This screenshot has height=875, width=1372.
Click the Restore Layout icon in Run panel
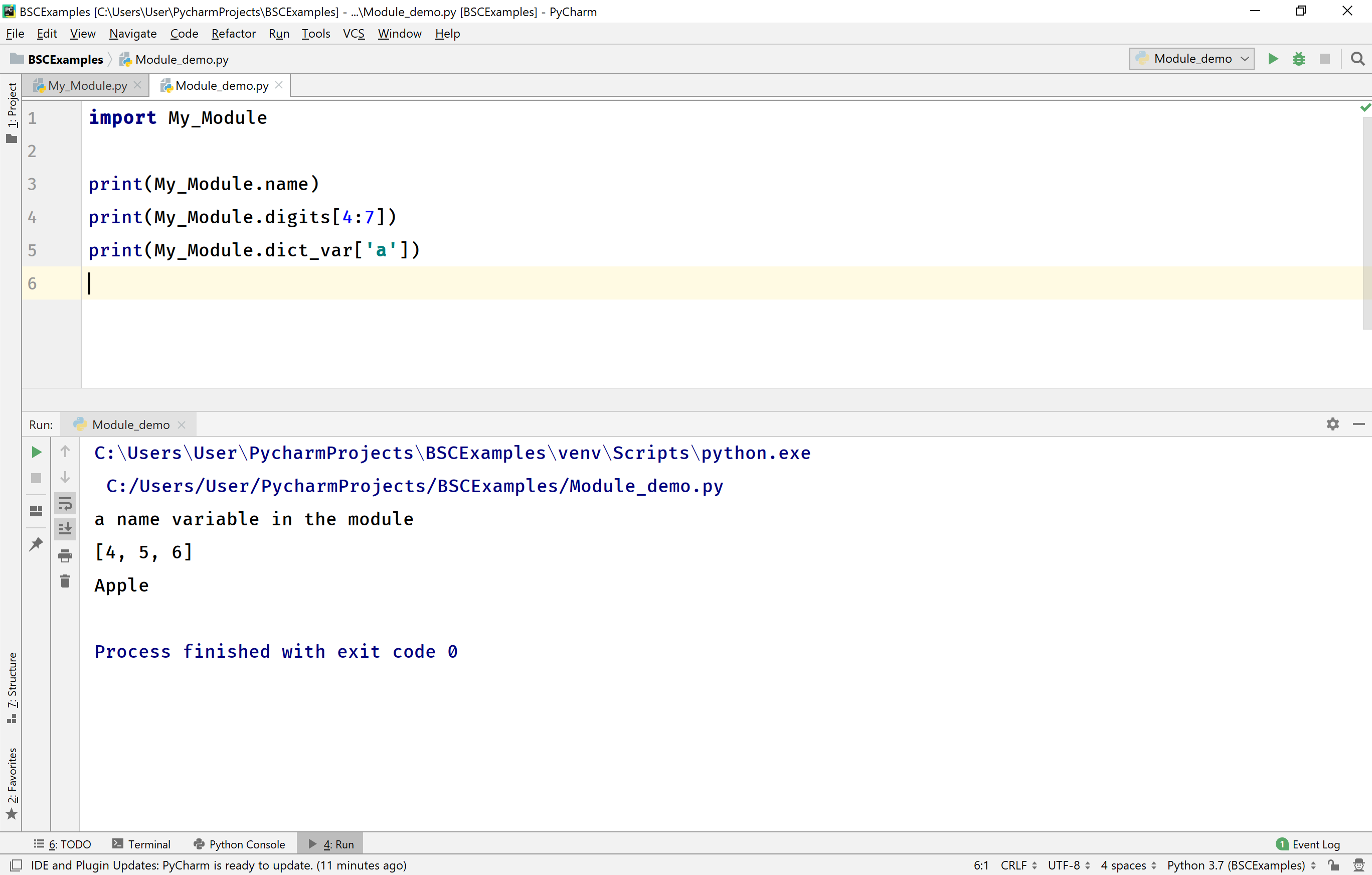coord(36,511)
